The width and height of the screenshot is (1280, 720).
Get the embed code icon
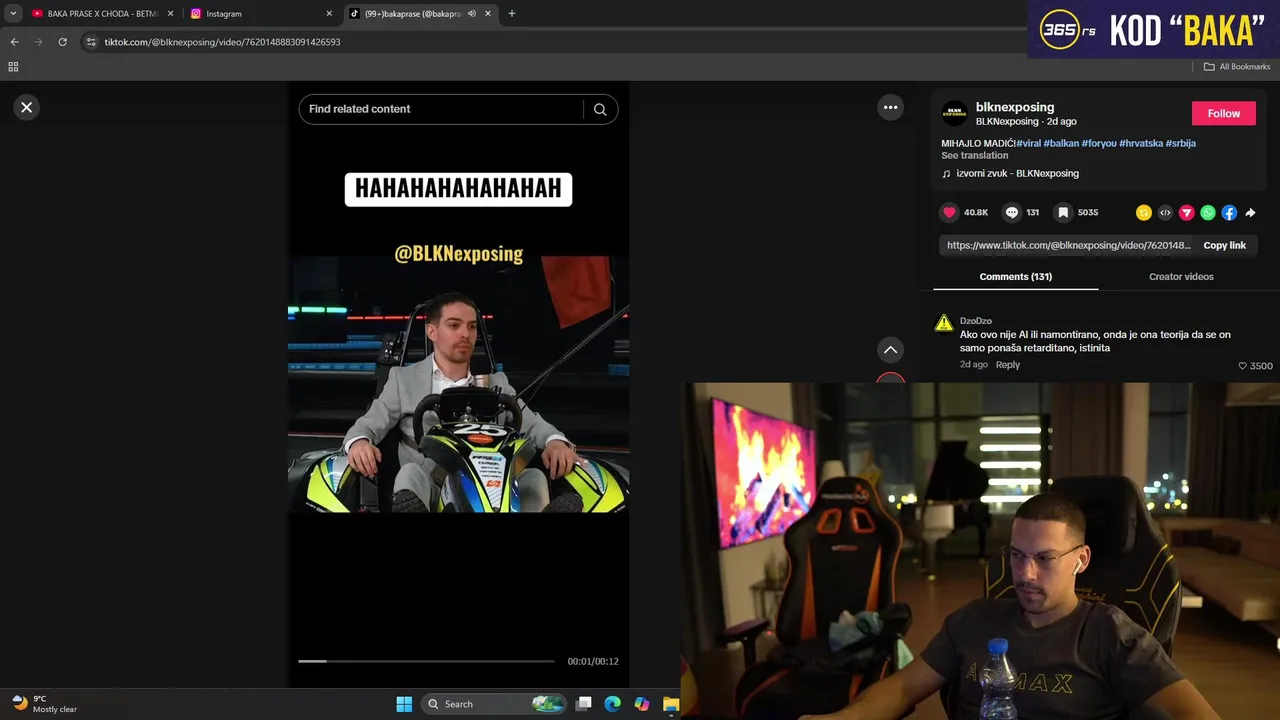[1165, 212]
